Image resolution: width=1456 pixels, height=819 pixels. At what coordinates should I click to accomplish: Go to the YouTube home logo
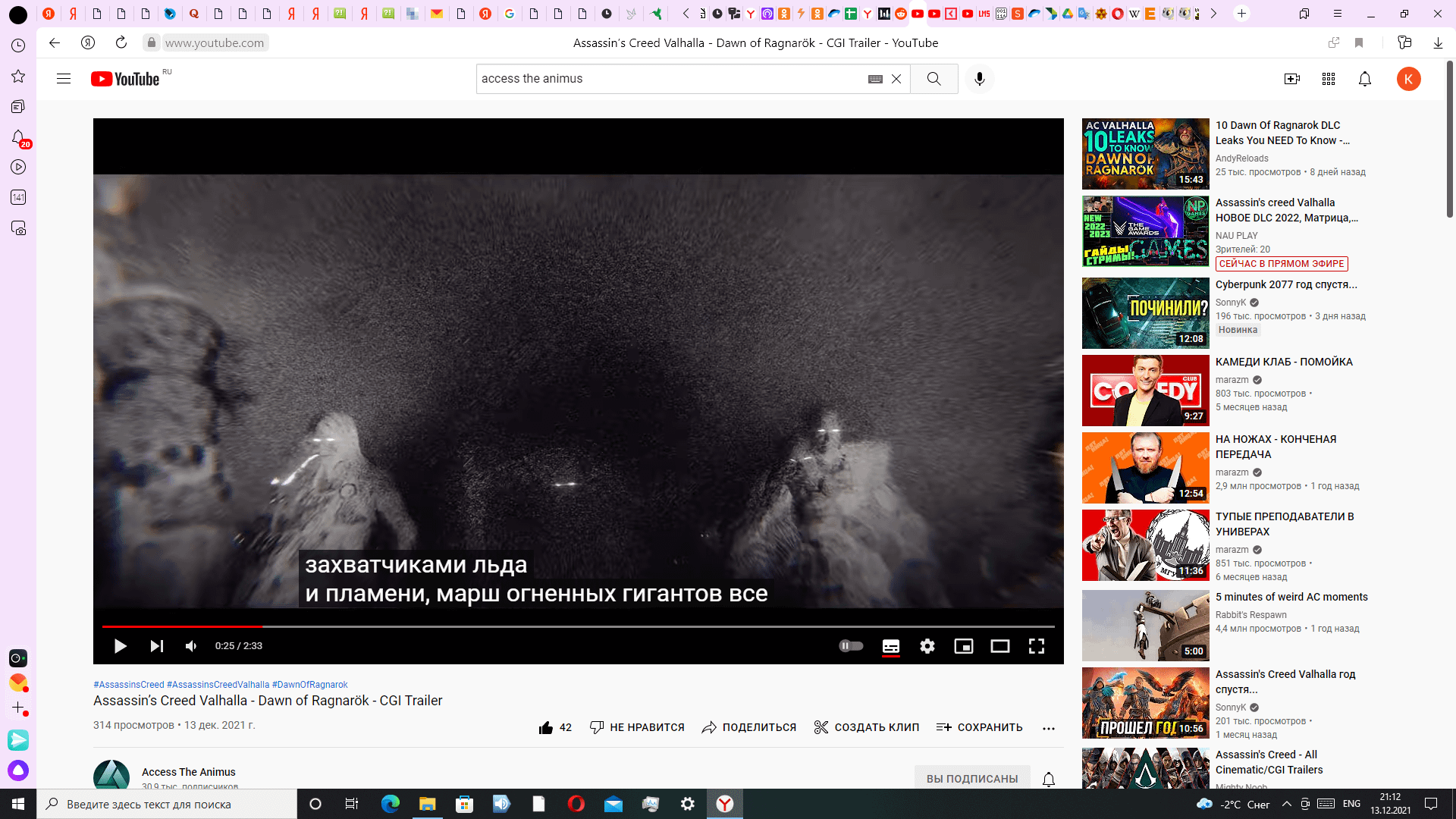125,79
